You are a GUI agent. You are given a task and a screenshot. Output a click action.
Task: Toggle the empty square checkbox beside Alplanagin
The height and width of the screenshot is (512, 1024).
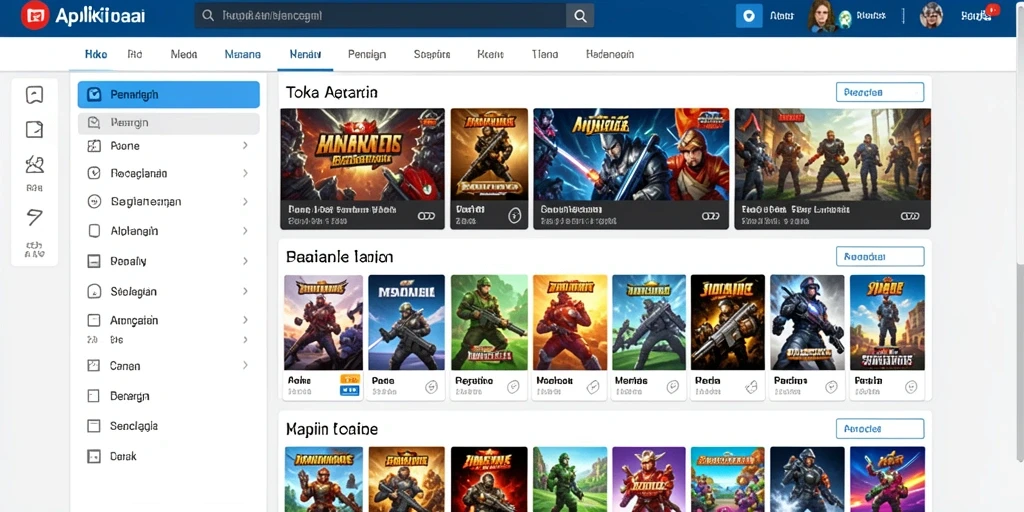pos(94,231)
